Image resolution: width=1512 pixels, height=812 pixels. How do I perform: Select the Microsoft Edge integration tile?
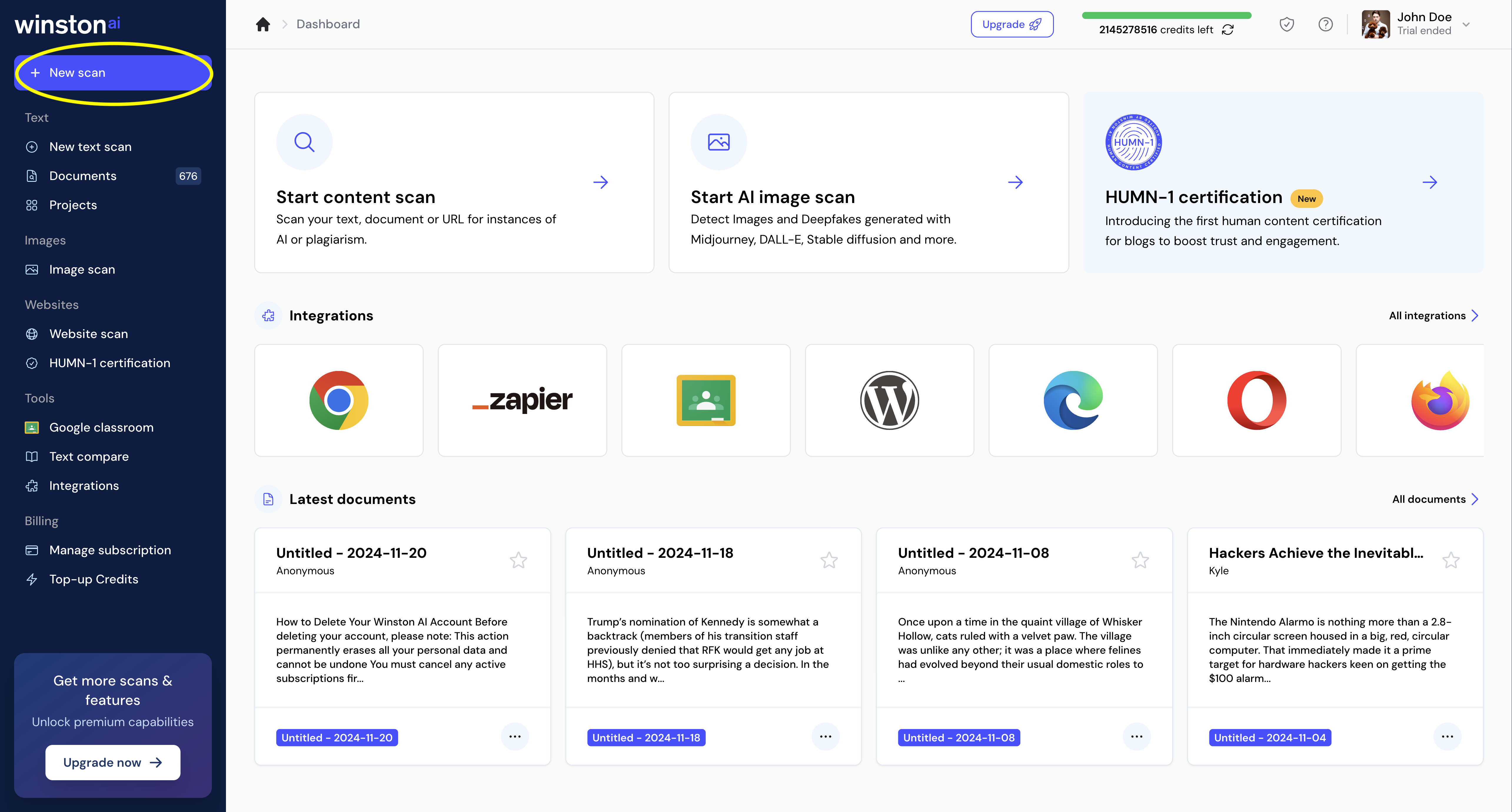point(1072,400)
